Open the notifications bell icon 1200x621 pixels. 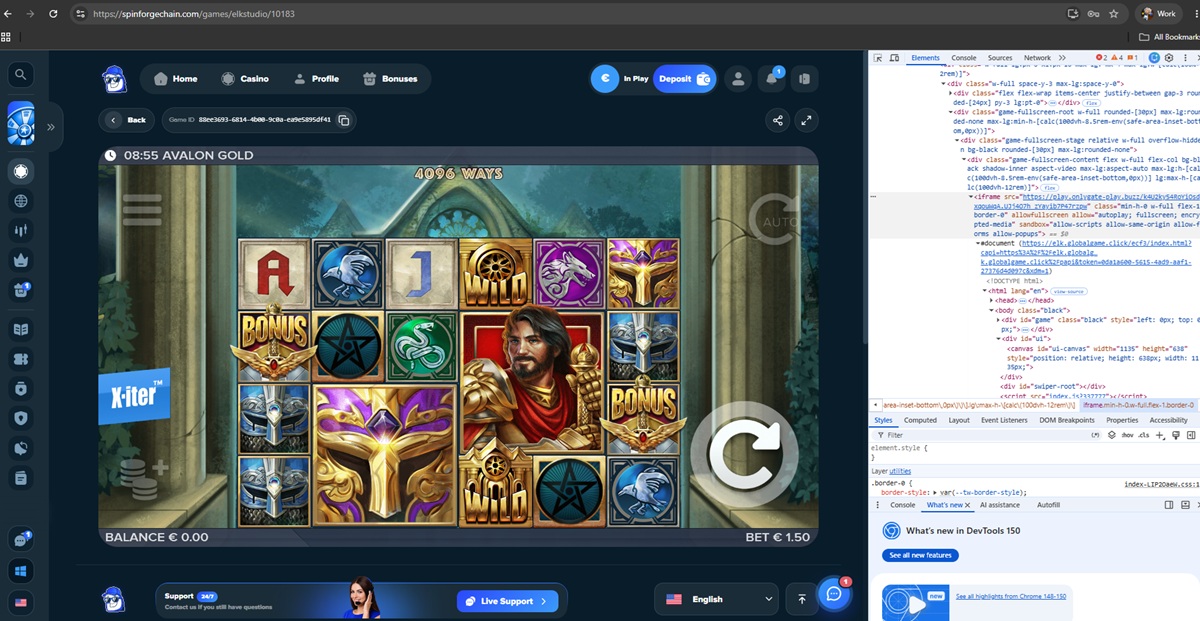772,79
